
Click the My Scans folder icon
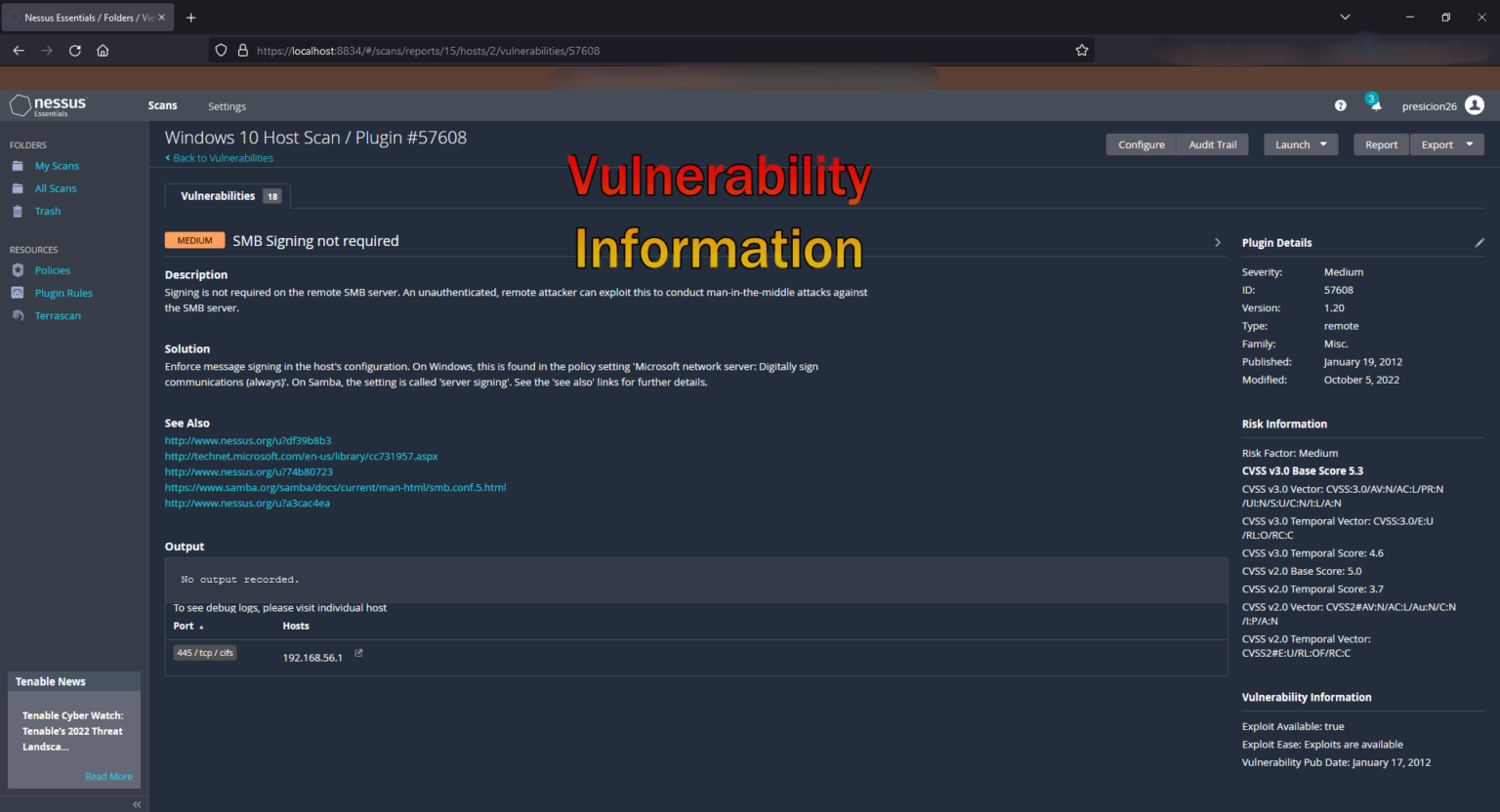point(18,166)
